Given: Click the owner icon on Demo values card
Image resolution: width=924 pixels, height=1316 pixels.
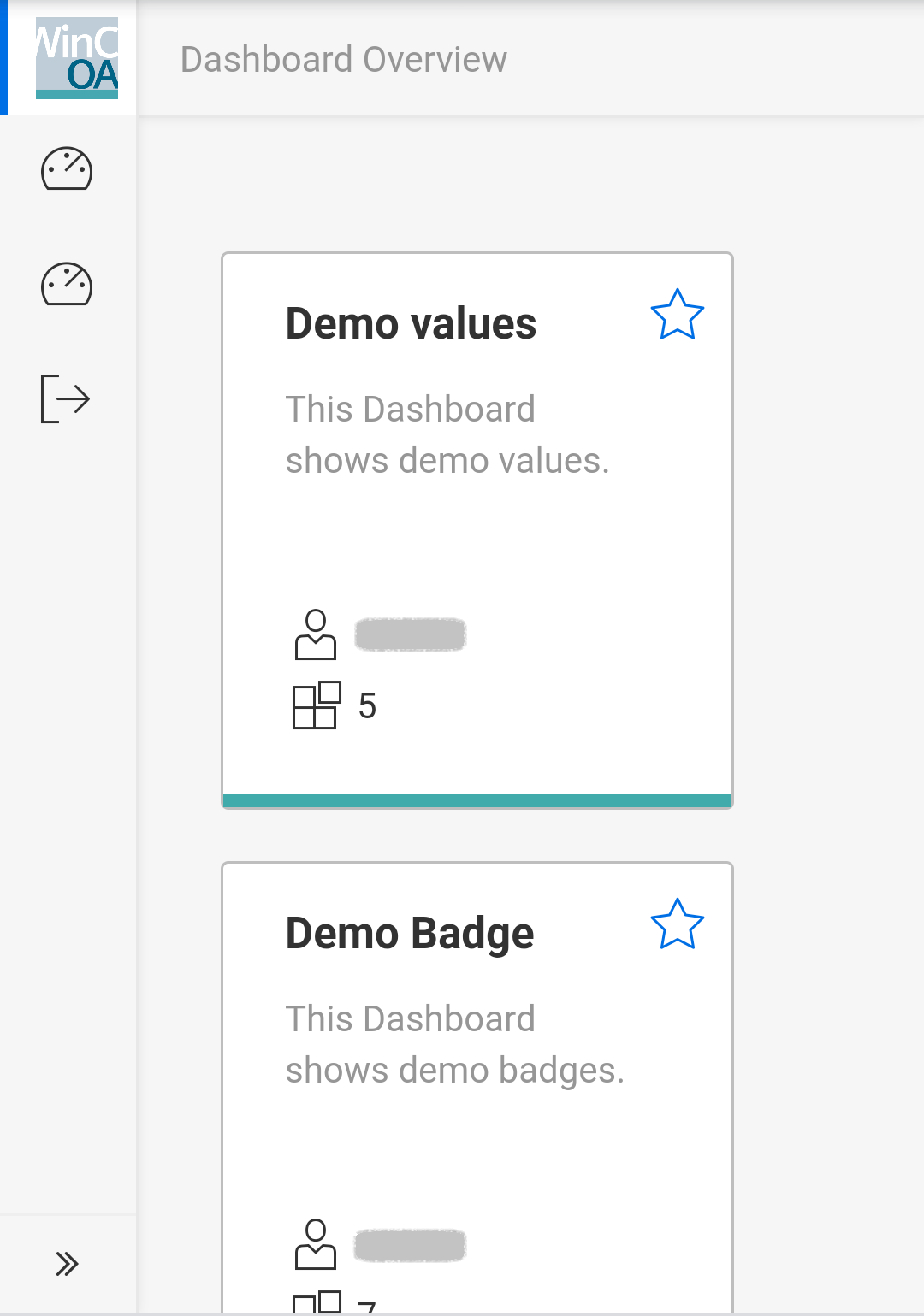Looking at the screenshot, I should (316, 634).
